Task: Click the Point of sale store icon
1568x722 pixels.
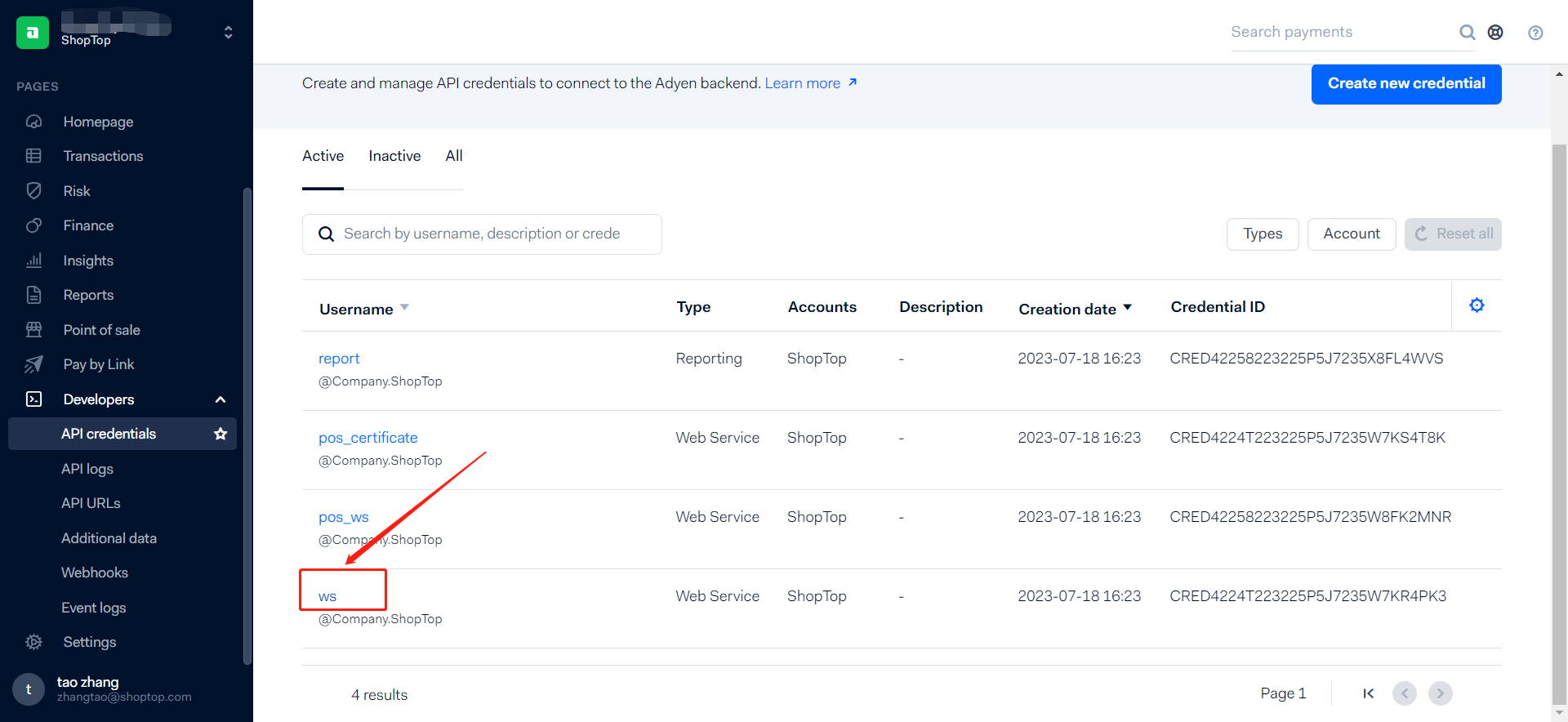Action: [x=33, y=330]
